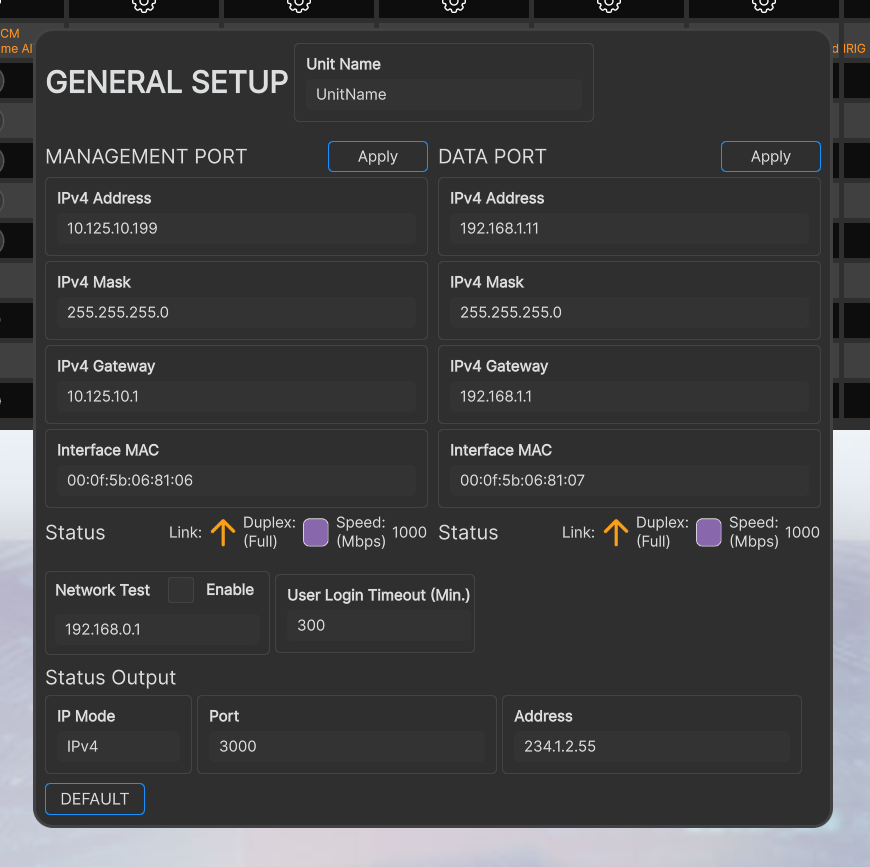Click the Data Port link status arrow icon
The width and height of the screenshot is (870, 867).
click(616, 532)
